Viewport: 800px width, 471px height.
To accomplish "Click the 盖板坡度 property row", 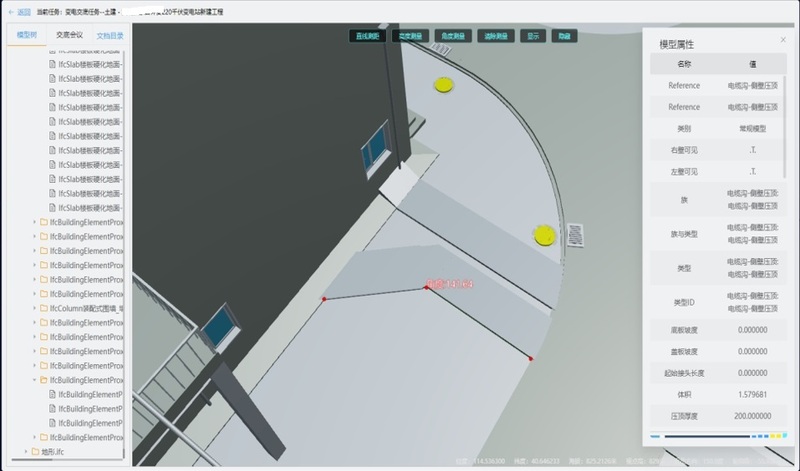I will tap(718, 352).
